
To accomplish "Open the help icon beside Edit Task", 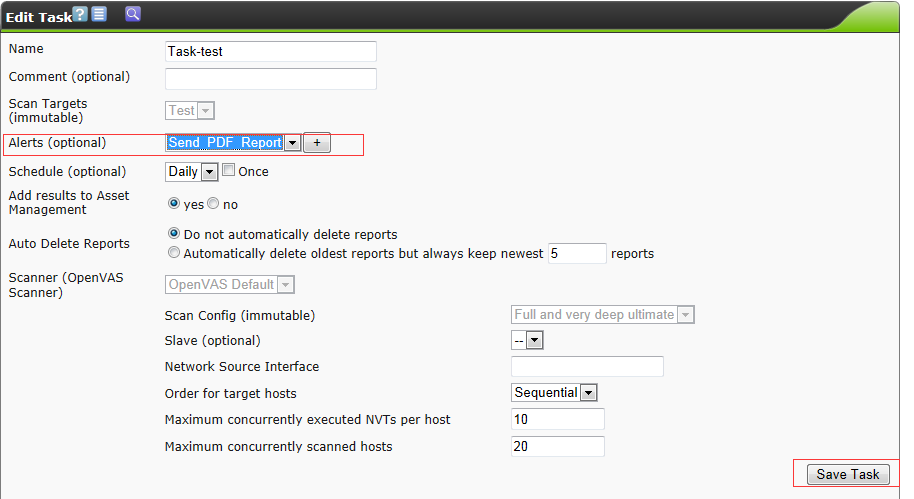I will (81, 14).
